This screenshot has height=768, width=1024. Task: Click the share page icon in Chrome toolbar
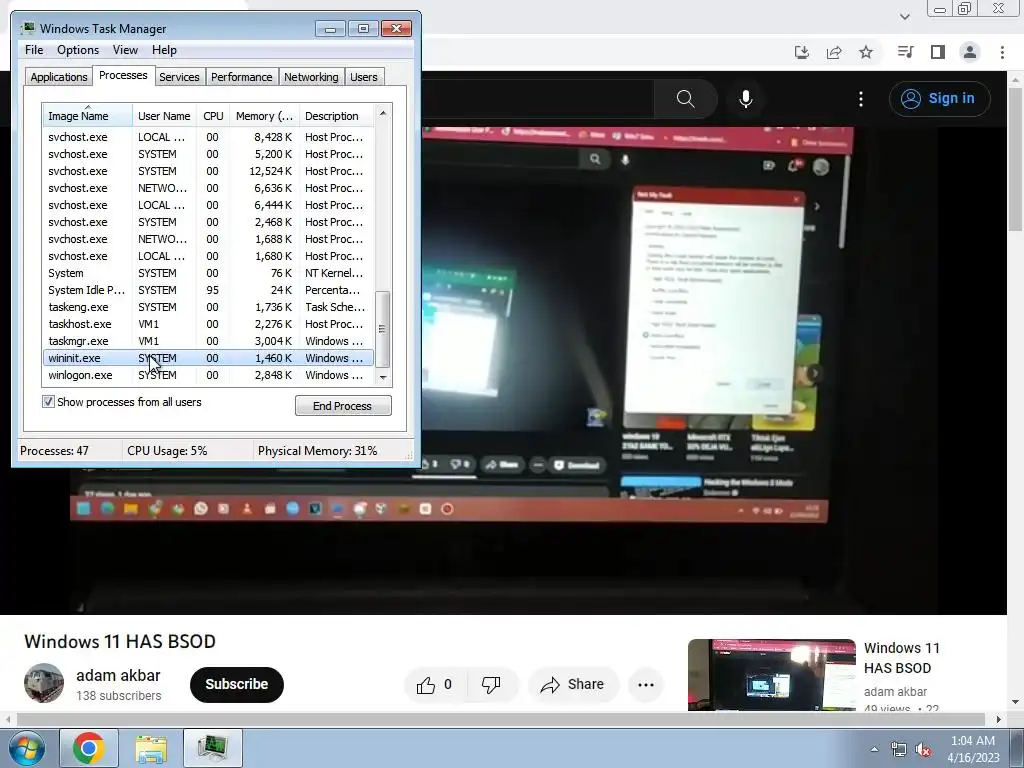tap(834, 52)
